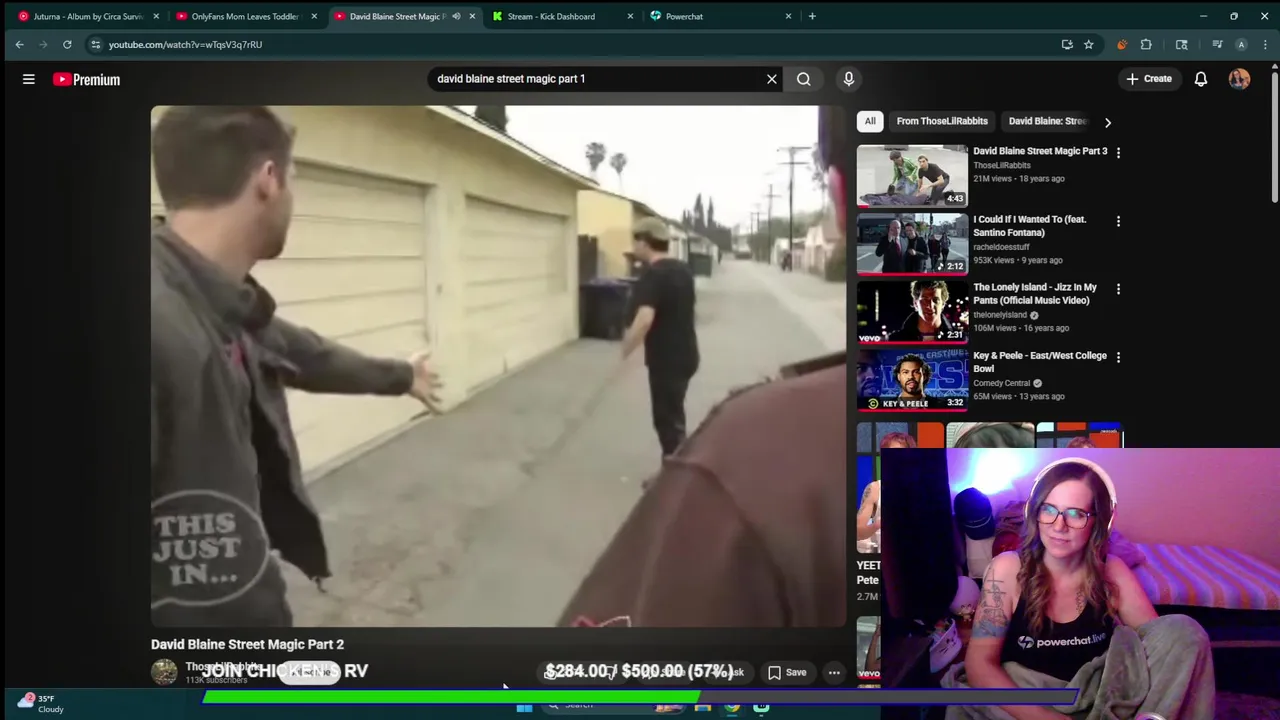Select the From ThoseLilRabbits chip
Image resolution: width=1280 pixels, height=720 pixels.
click(x=942, y=121)
